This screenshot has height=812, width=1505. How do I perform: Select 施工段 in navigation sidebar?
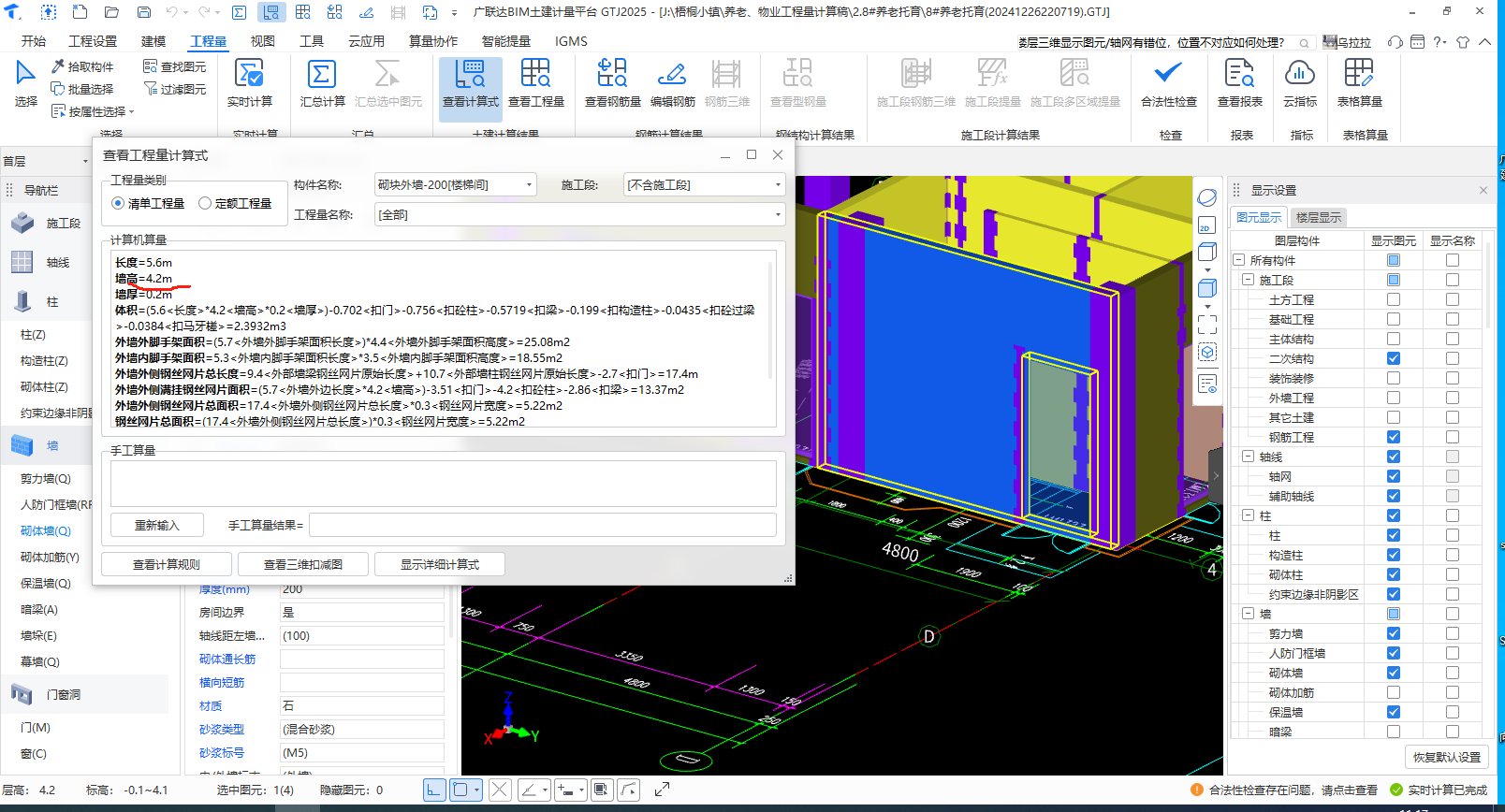click(47, 224)
